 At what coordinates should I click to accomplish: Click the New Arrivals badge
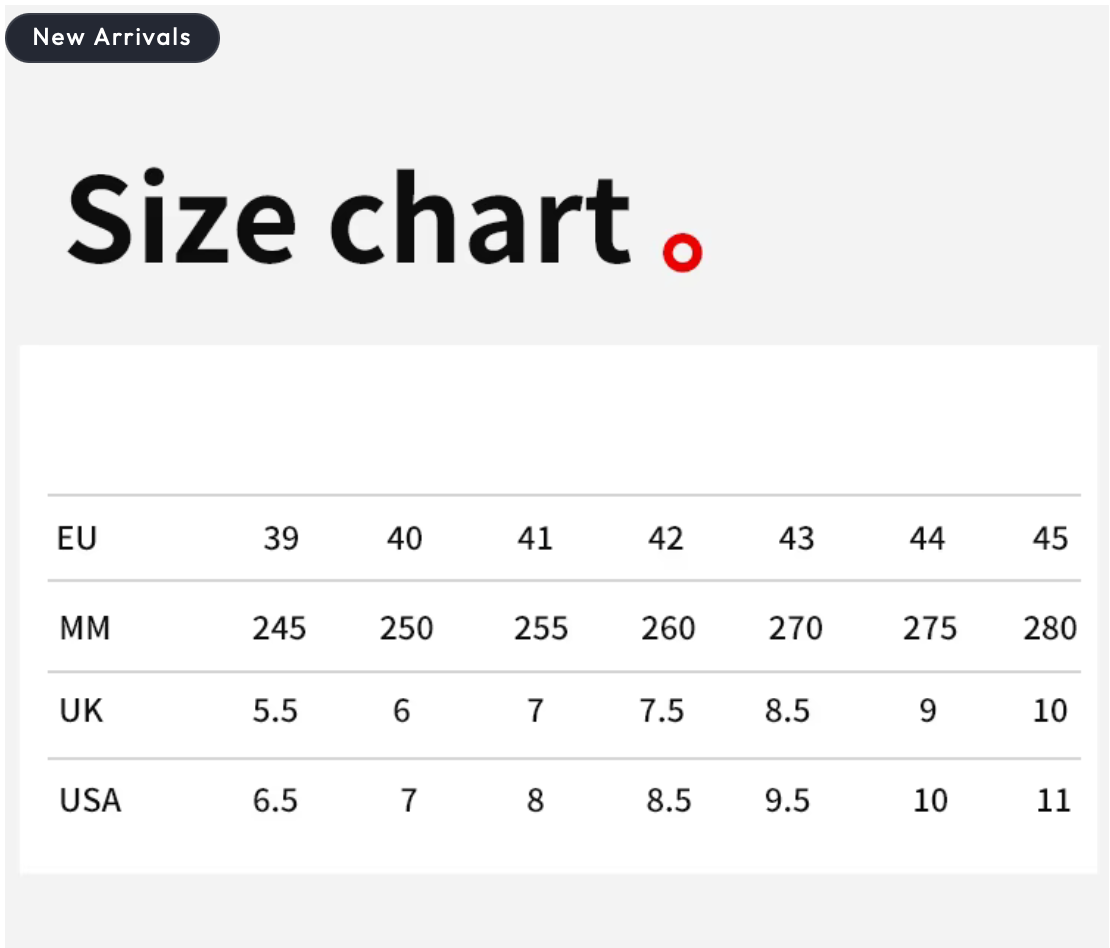pyautogui.click(x=112, y=38)
